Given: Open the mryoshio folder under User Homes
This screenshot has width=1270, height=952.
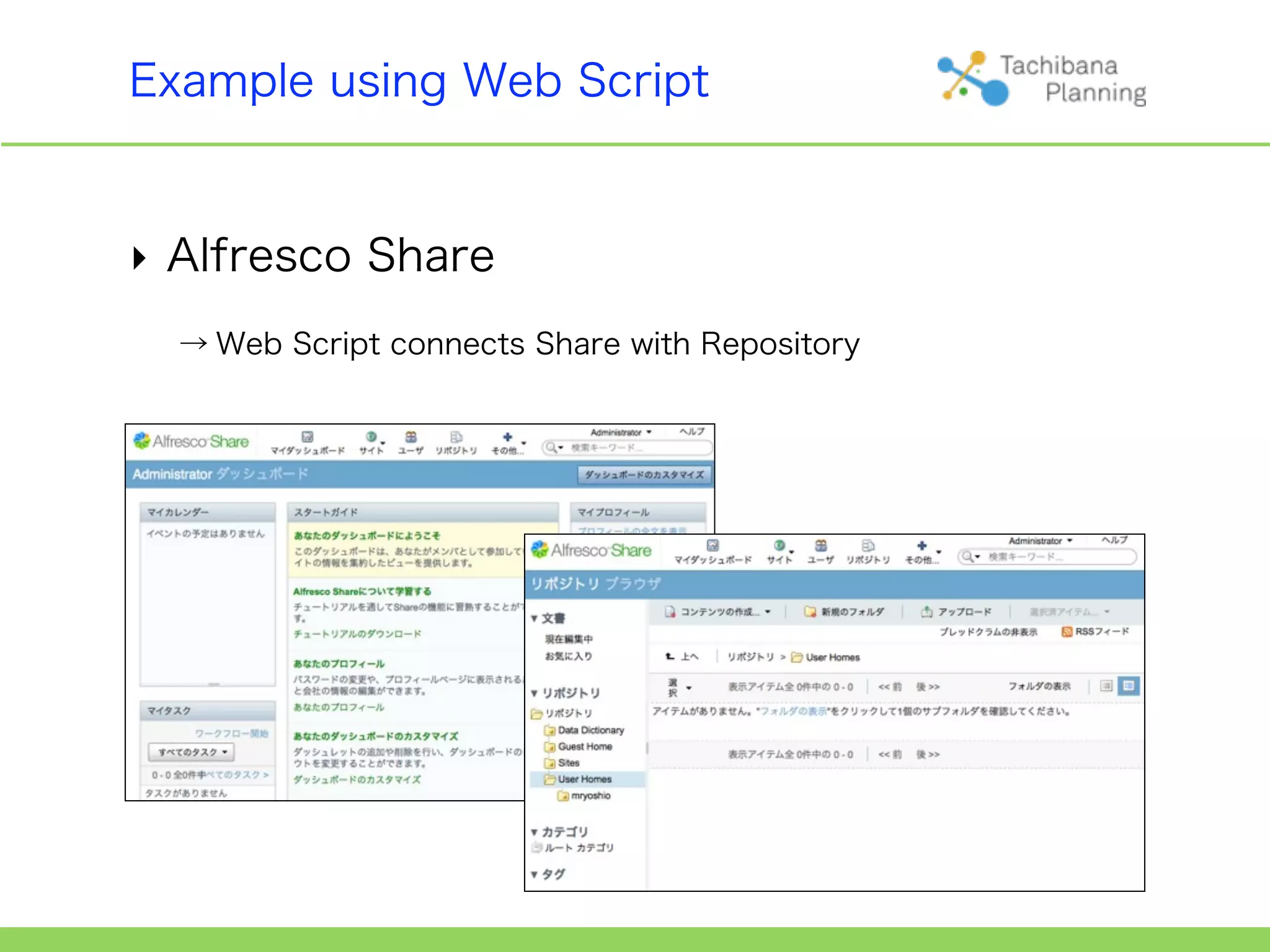Looking at the screenshot, I should point(590,796).
